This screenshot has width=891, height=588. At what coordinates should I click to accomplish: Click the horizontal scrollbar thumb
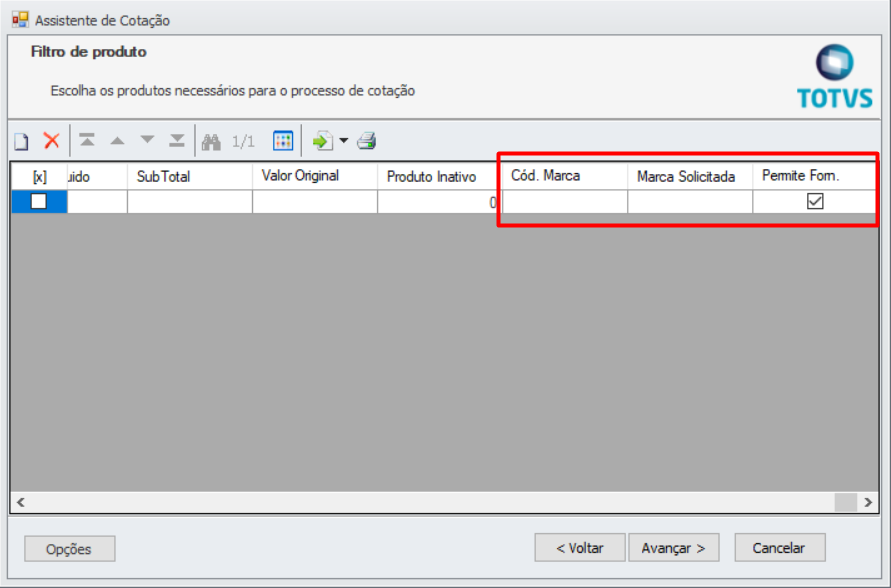(x=846, y=502)
